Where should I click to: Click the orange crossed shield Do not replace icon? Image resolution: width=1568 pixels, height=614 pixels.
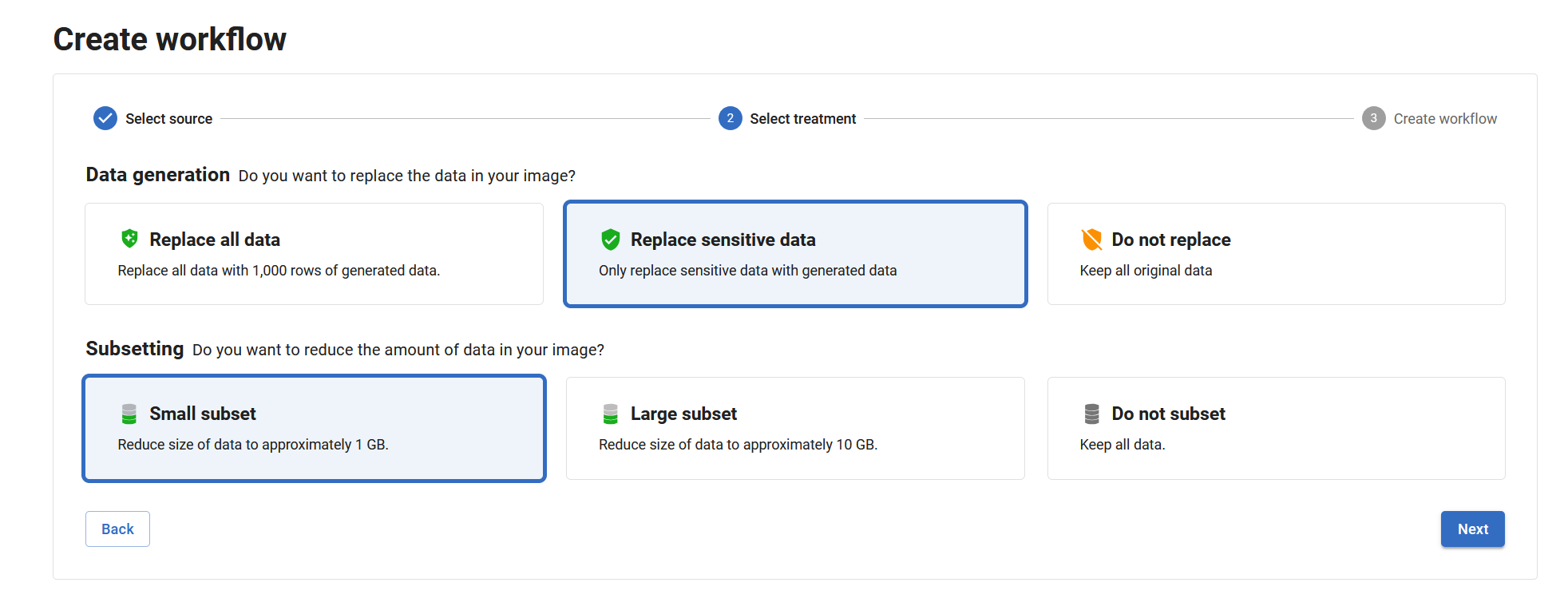coord(1091,240)
